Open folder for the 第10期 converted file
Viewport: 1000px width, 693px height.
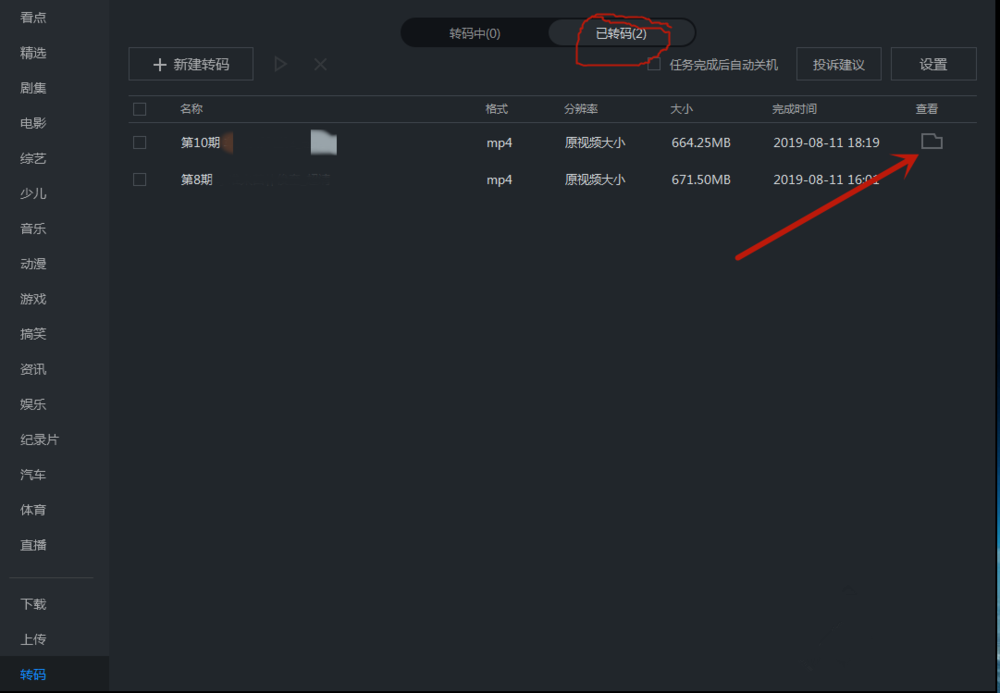[931, 141]
